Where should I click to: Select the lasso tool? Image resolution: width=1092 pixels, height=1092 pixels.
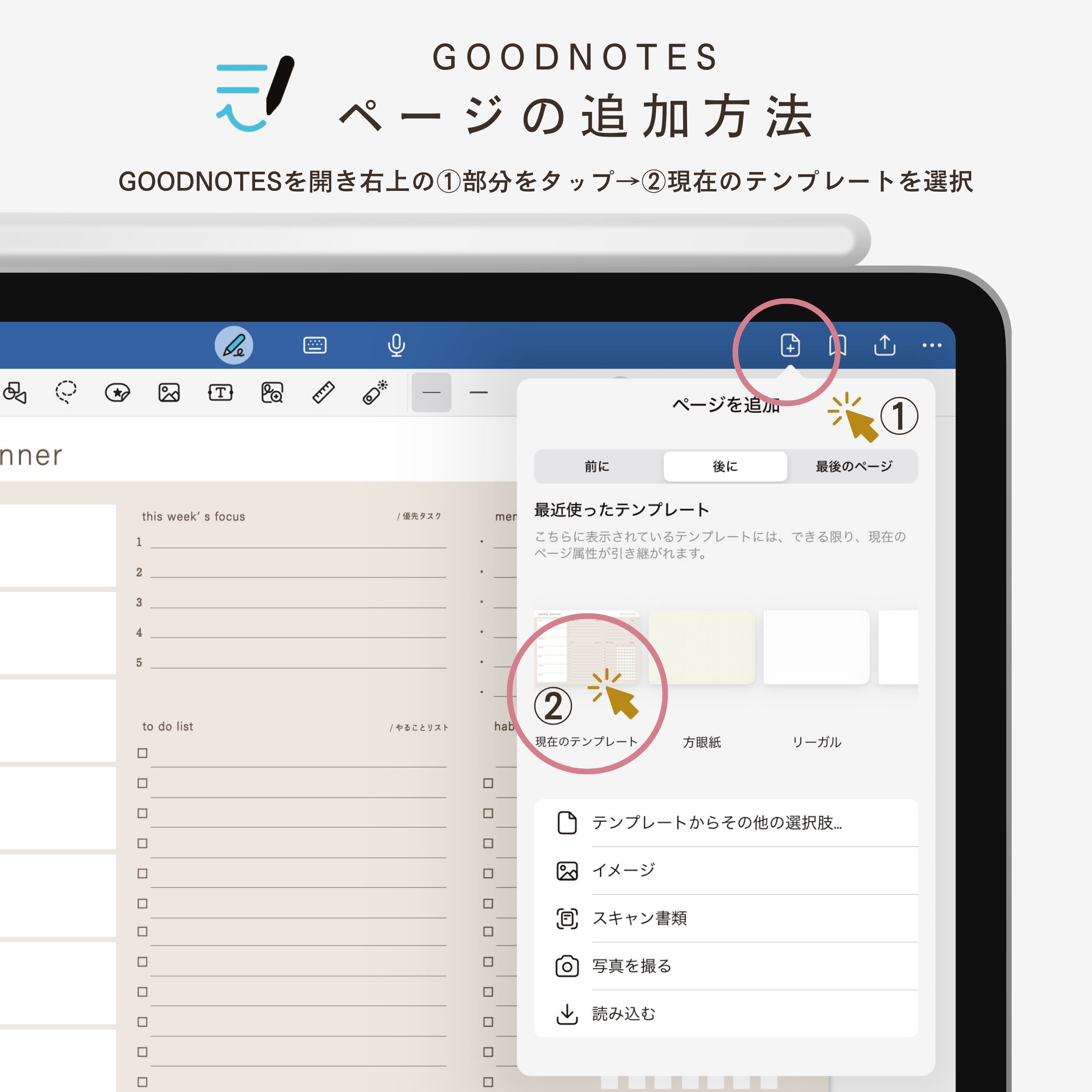coord(66,392)
